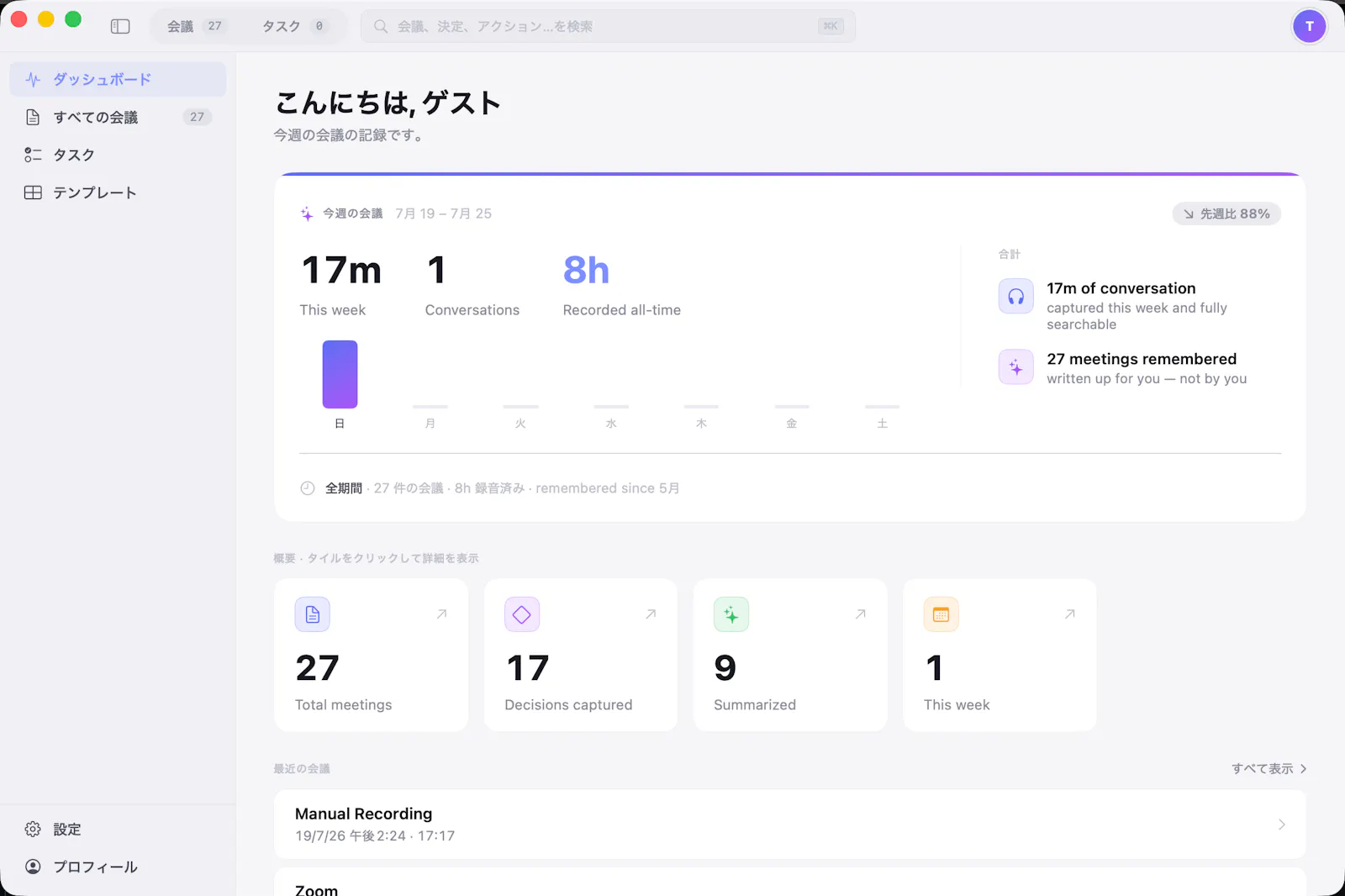Open the Zoom meeting row
The width and height of the screenshot is (1345, 896).
pyautogui.click(x=790, y=882)
